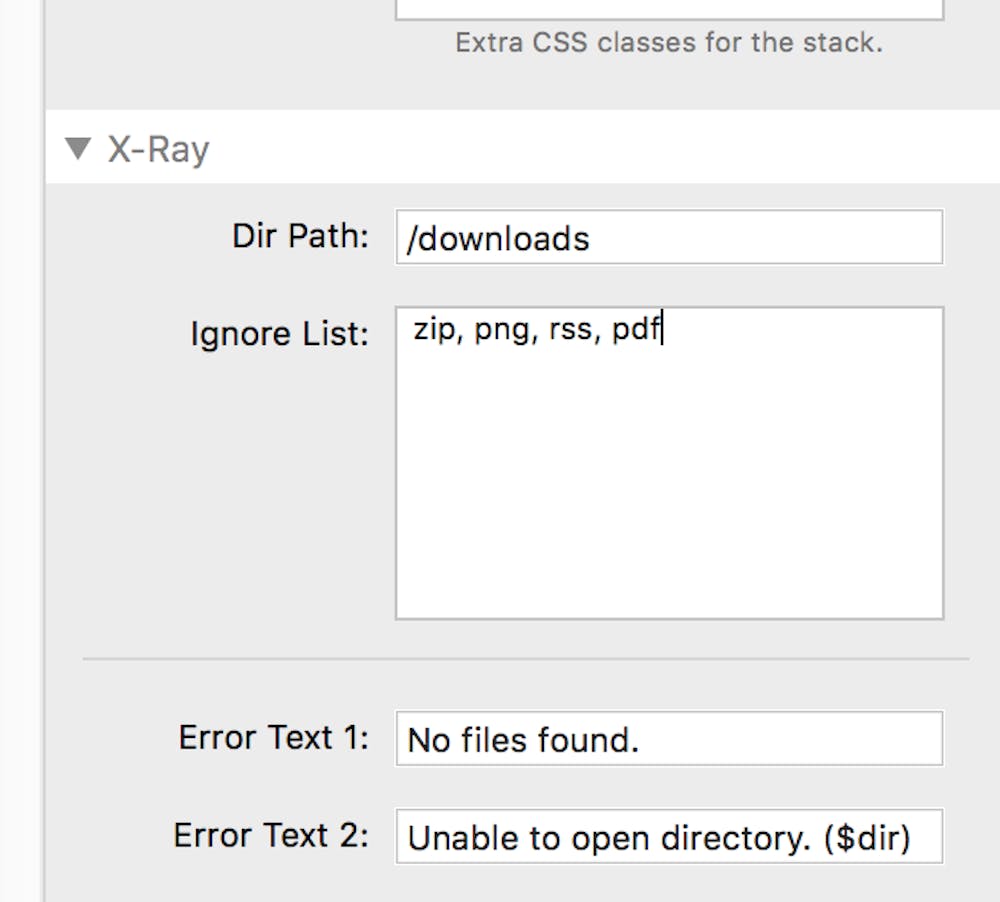Select the Error Text 2 field

click(x=668, y=837)
